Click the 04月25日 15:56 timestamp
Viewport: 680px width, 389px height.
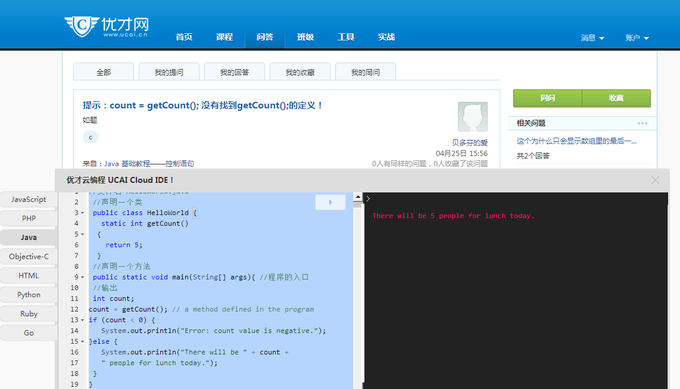(x=461, y=154)
